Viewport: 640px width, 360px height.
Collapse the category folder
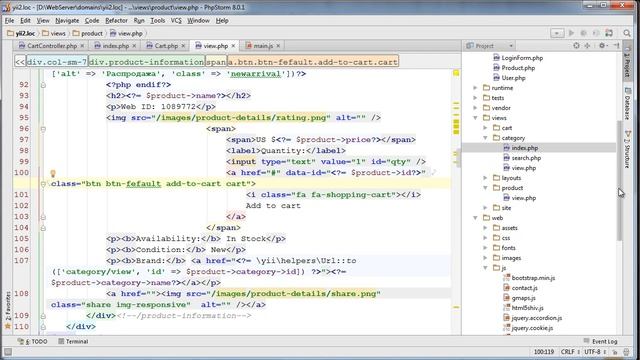coord(485,138)
